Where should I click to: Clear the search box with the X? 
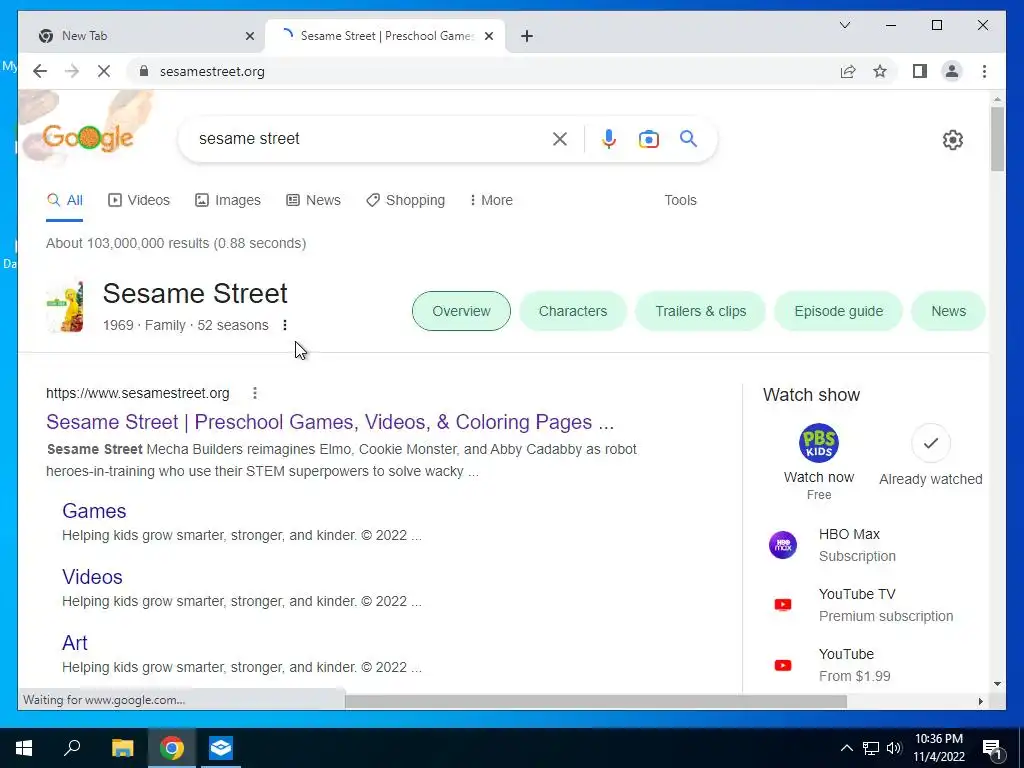click(560, 138)
